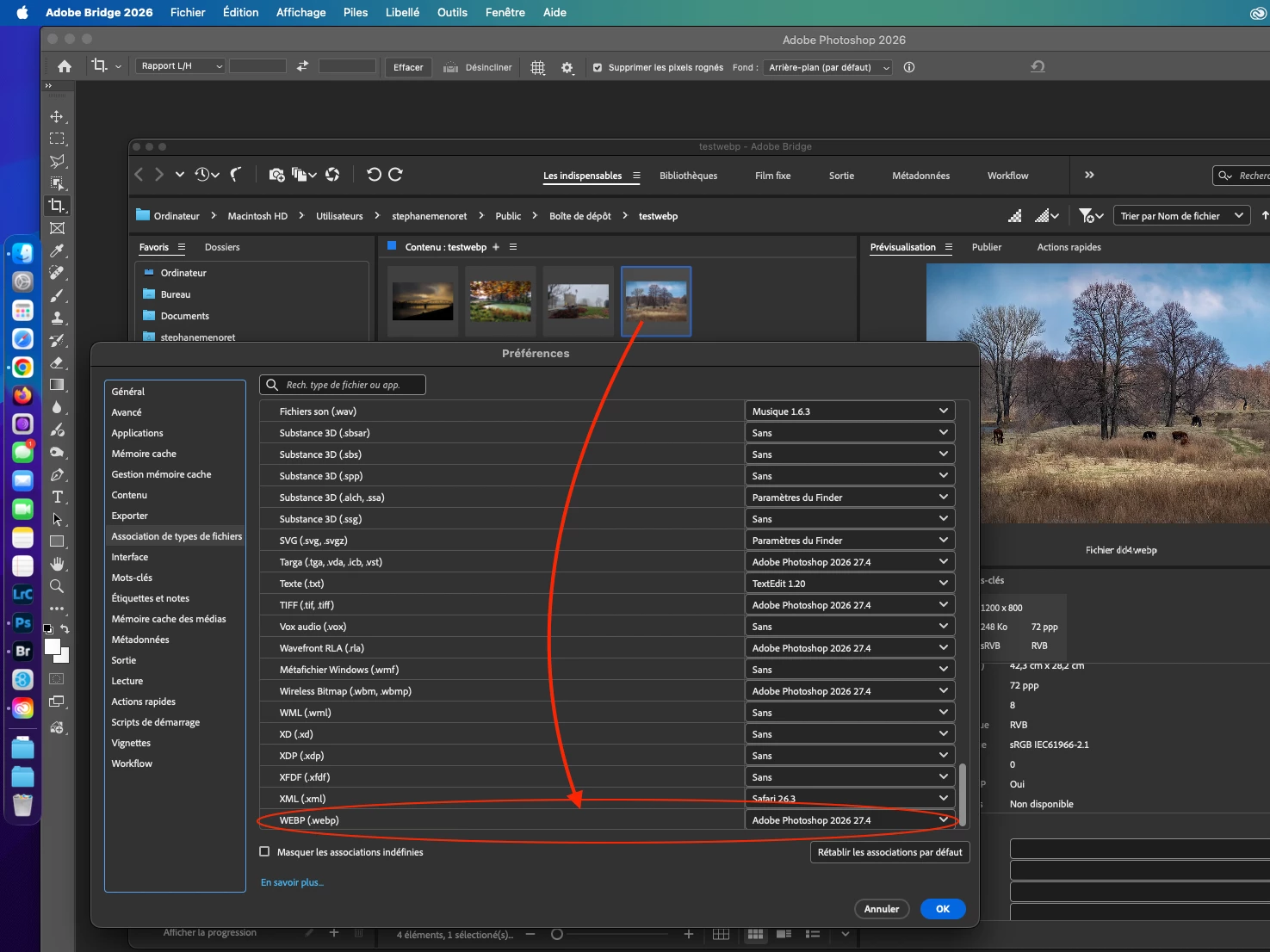Image resolution: width=1270 pixels, height=952 pixels.
Task: Toggle Supprimer les pixels rognés checkbox
Action: click(598, 67)
